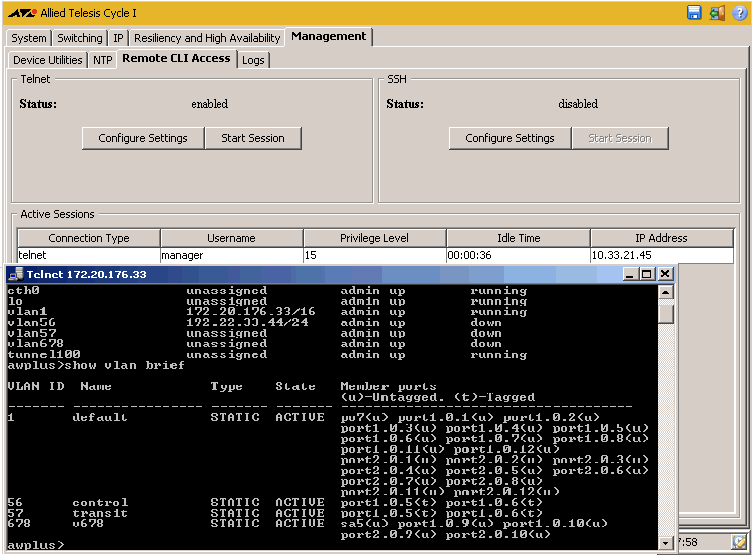Close the Telnet 172.20.176.33 window
The image size is (752, 555).
point(665,274)
